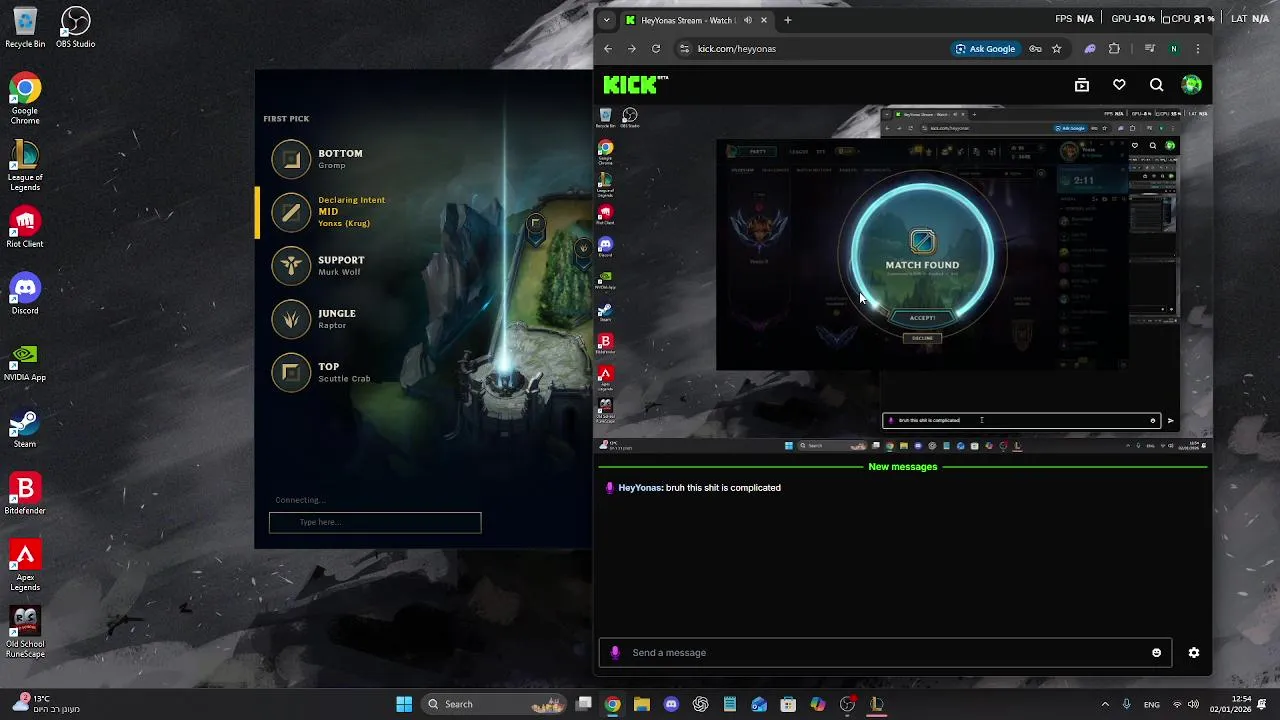Image resolution: width=1280 pixels, height=720 pixels.
Task: Click the League chat Type here field
Action: point(375,522)
